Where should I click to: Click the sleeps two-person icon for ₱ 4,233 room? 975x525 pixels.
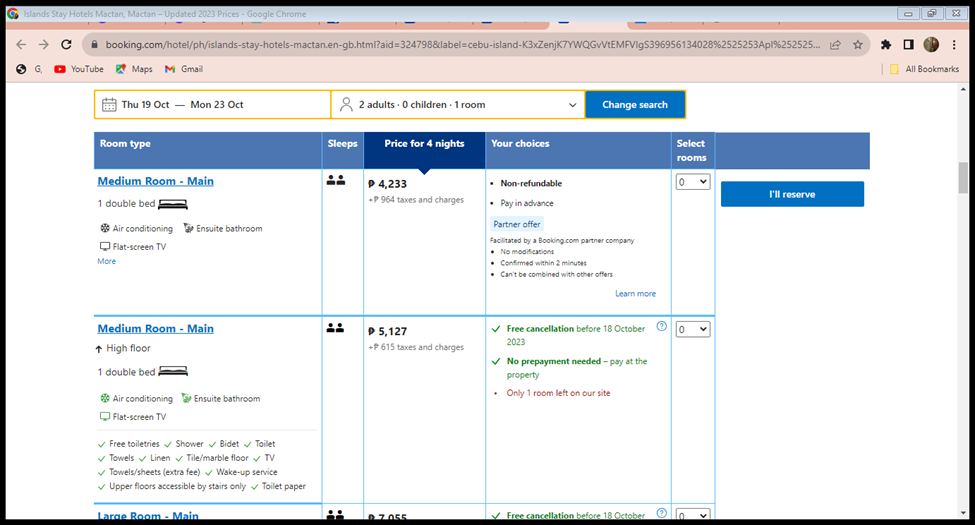pos(336,180)
